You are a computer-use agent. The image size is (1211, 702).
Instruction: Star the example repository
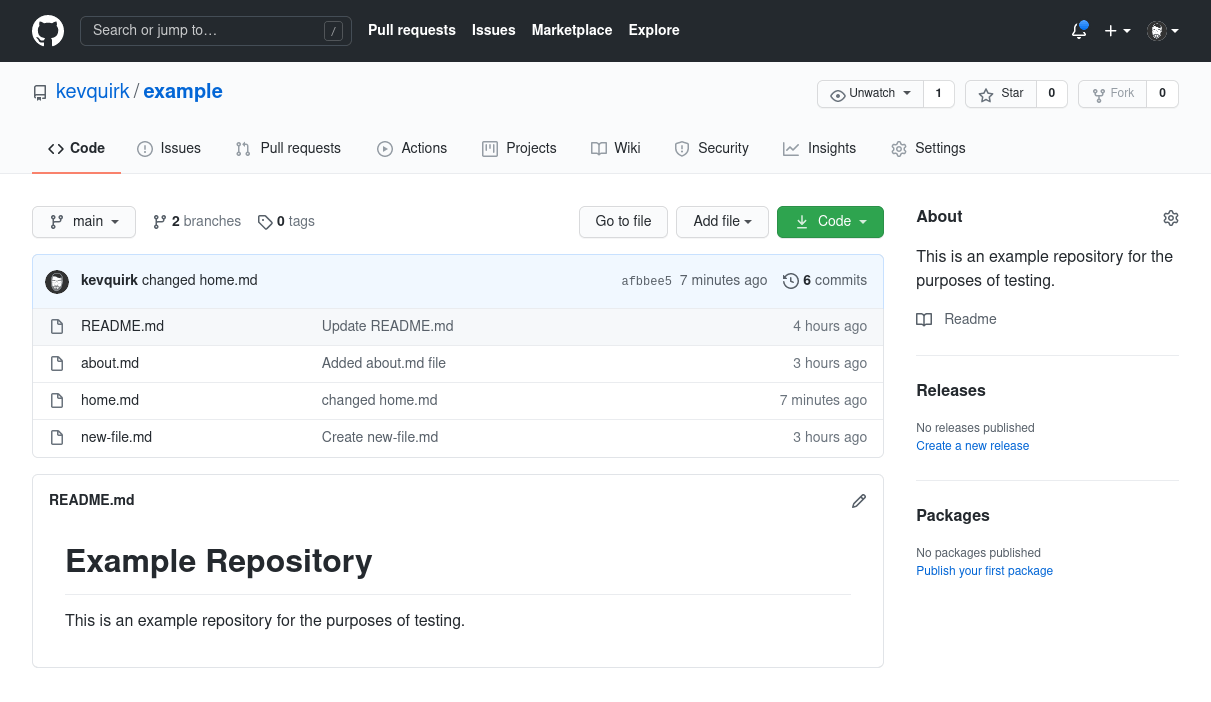click(x=1001, y=94)
